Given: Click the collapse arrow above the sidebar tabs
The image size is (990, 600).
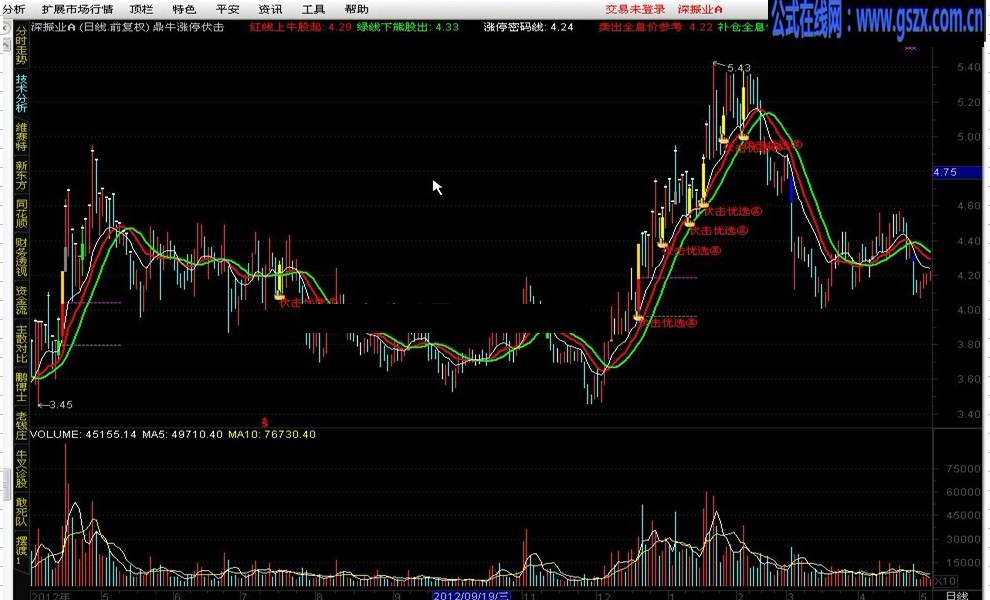Looking at the screenshot, I should coord(6,27).
